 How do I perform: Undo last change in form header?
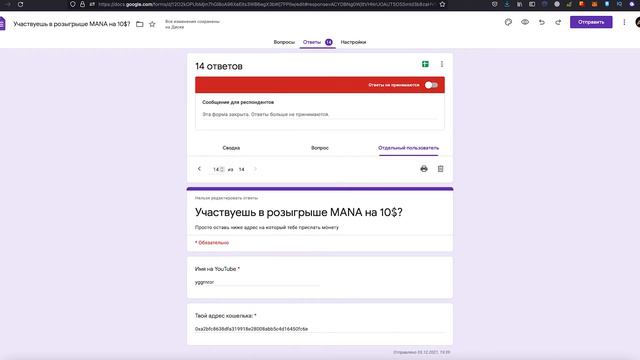click(542, 22)
